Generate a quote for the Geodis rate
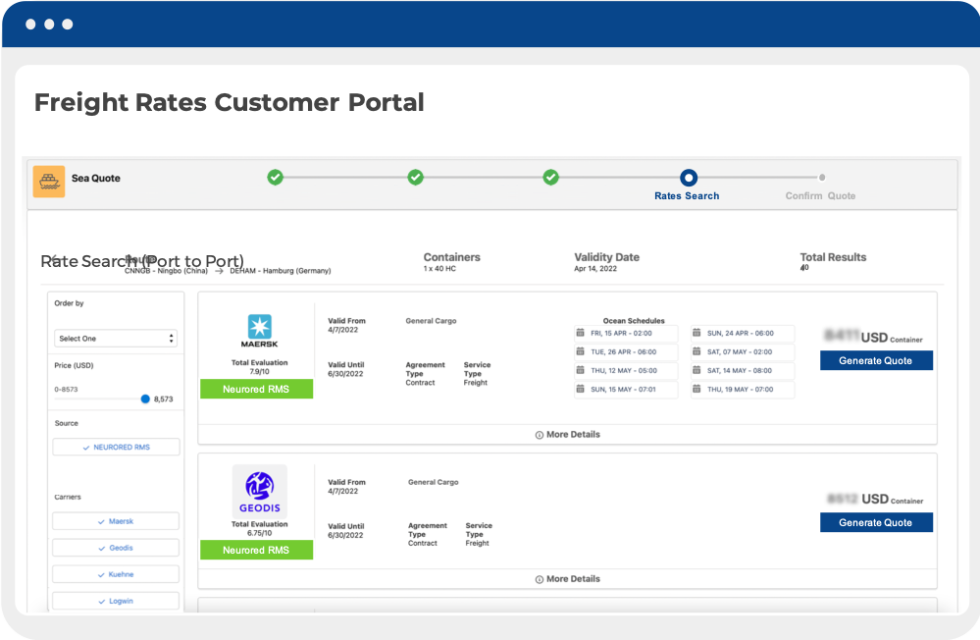The image size is (980, 640). [876, 522]
